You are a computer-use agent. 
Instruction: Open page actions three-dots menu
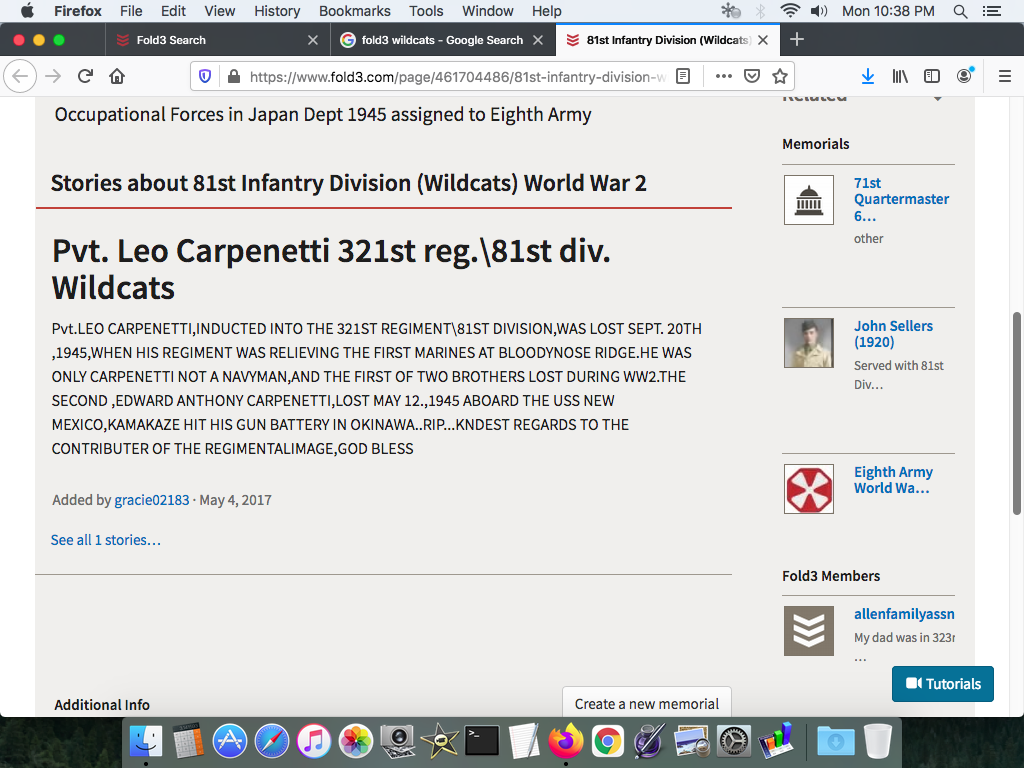click(x=723, y=76)
